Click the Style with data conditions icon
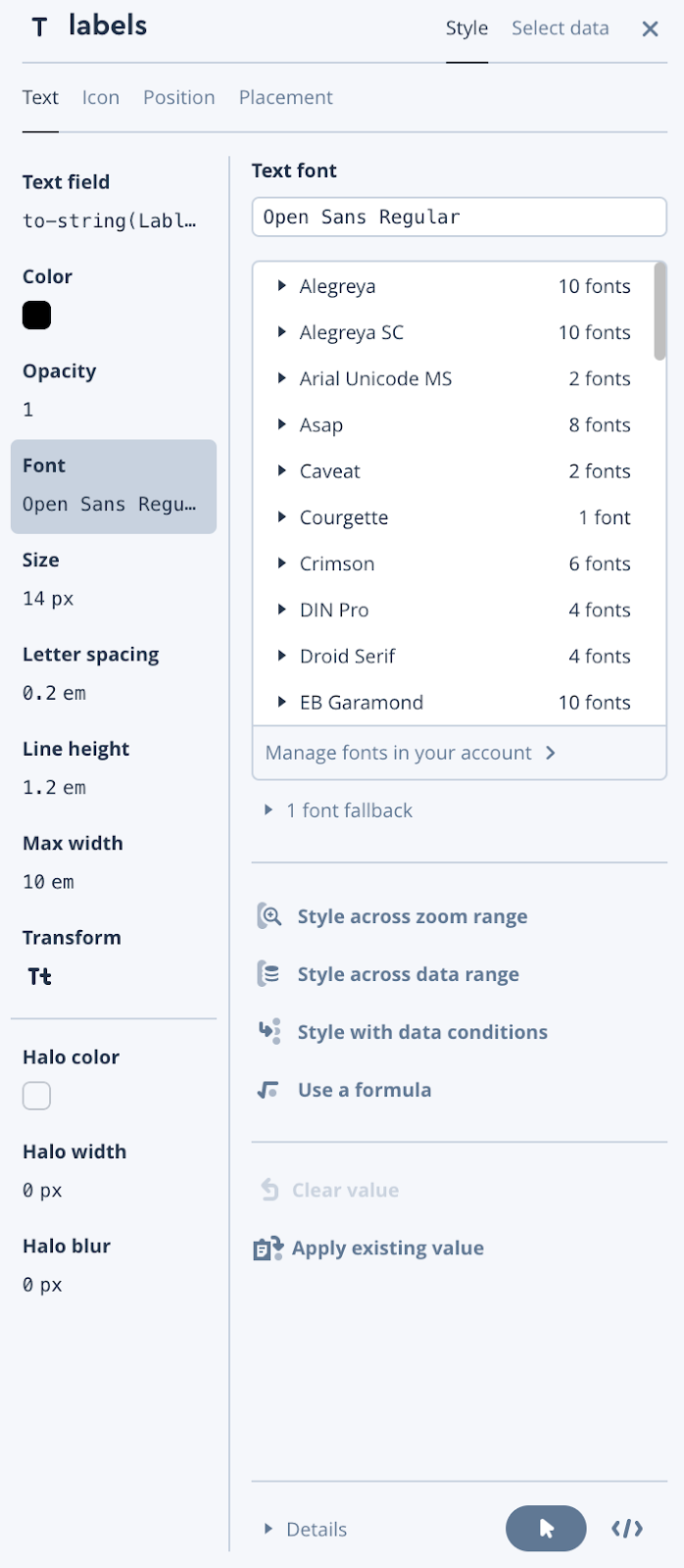 pos(269,1031)
